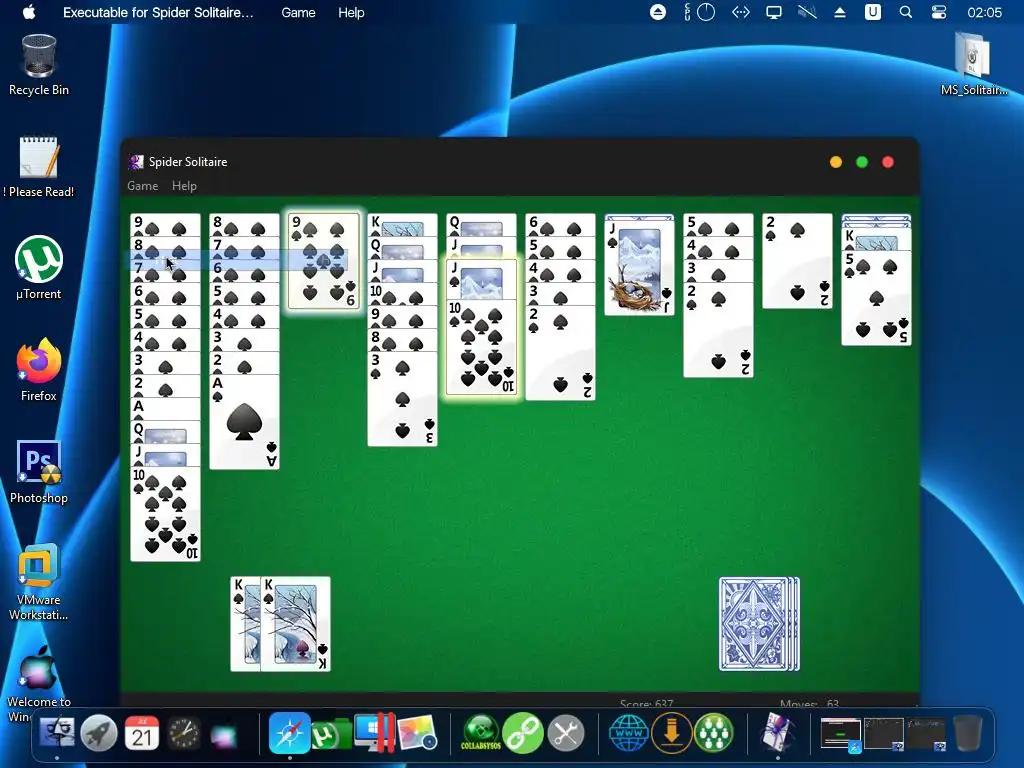Open the Spider Solitaire icon in dock
Screen dimensions: 1024x768
point(778,733)
